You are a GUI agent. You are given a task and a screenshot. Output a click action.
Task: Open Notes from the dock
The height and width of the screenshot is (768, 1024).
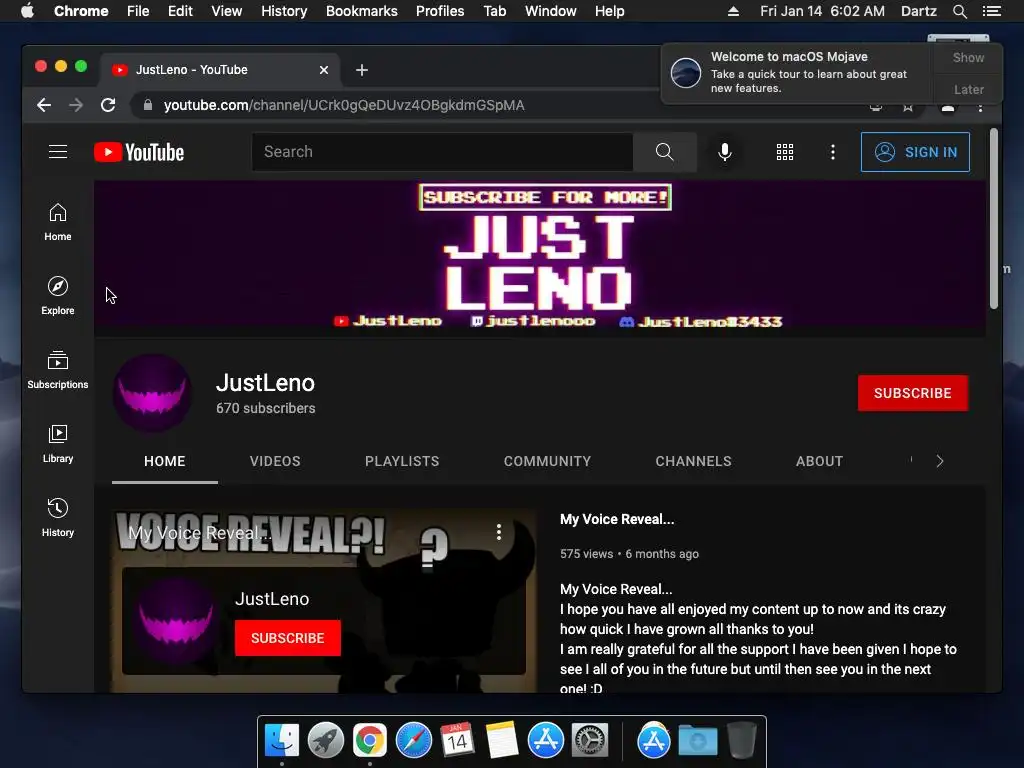click(501, 741)
